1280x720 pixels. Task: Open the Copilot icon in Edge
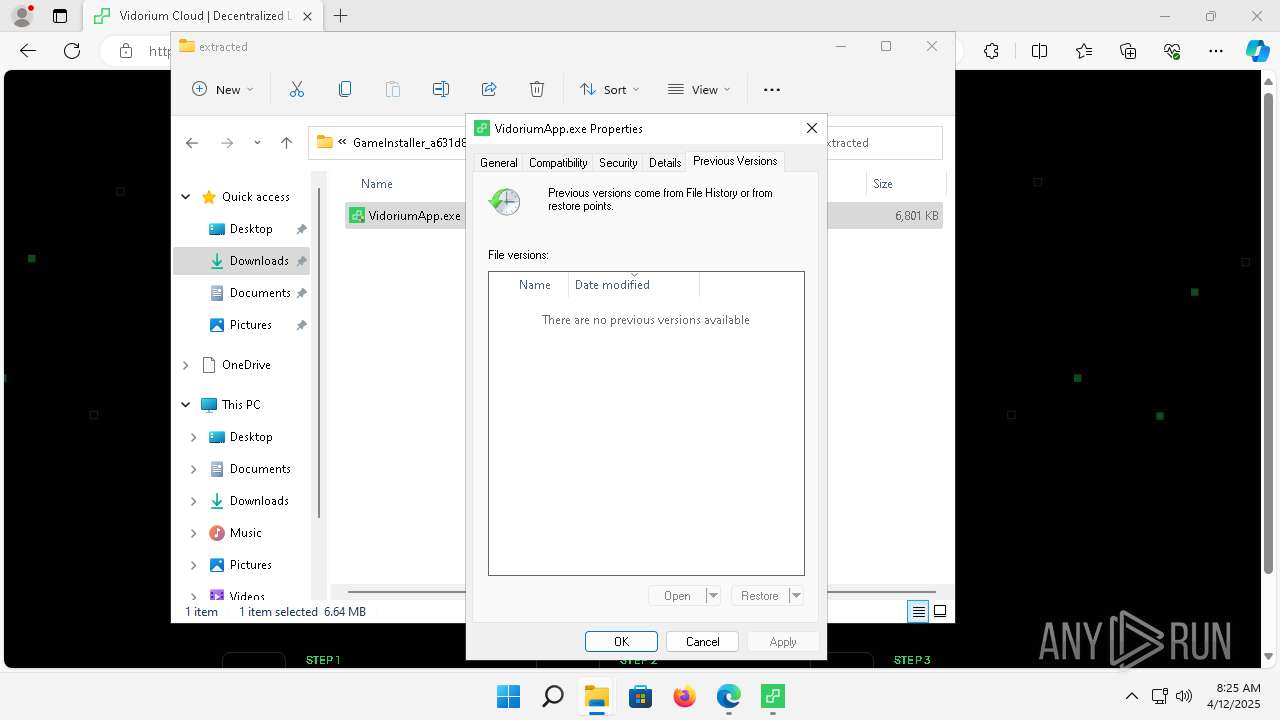click(1257, 51)
